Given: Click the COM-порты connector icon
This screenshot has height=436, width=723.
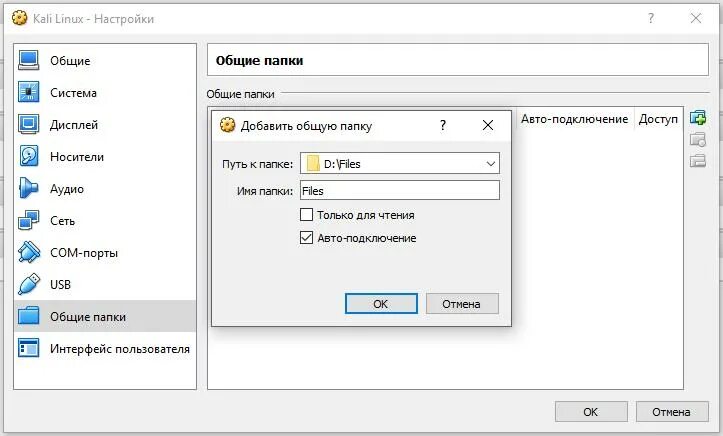Looking at the screenshot, I should click(29, 252).
